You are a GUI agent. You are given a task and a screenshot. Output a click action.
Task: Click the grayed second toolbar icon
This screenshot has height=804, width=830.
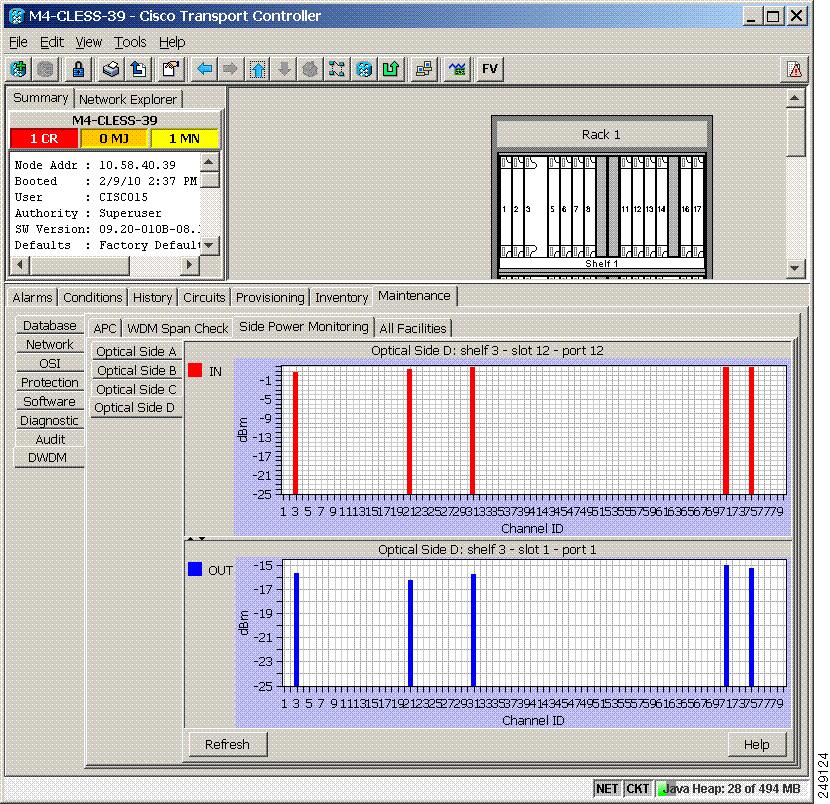45,69
